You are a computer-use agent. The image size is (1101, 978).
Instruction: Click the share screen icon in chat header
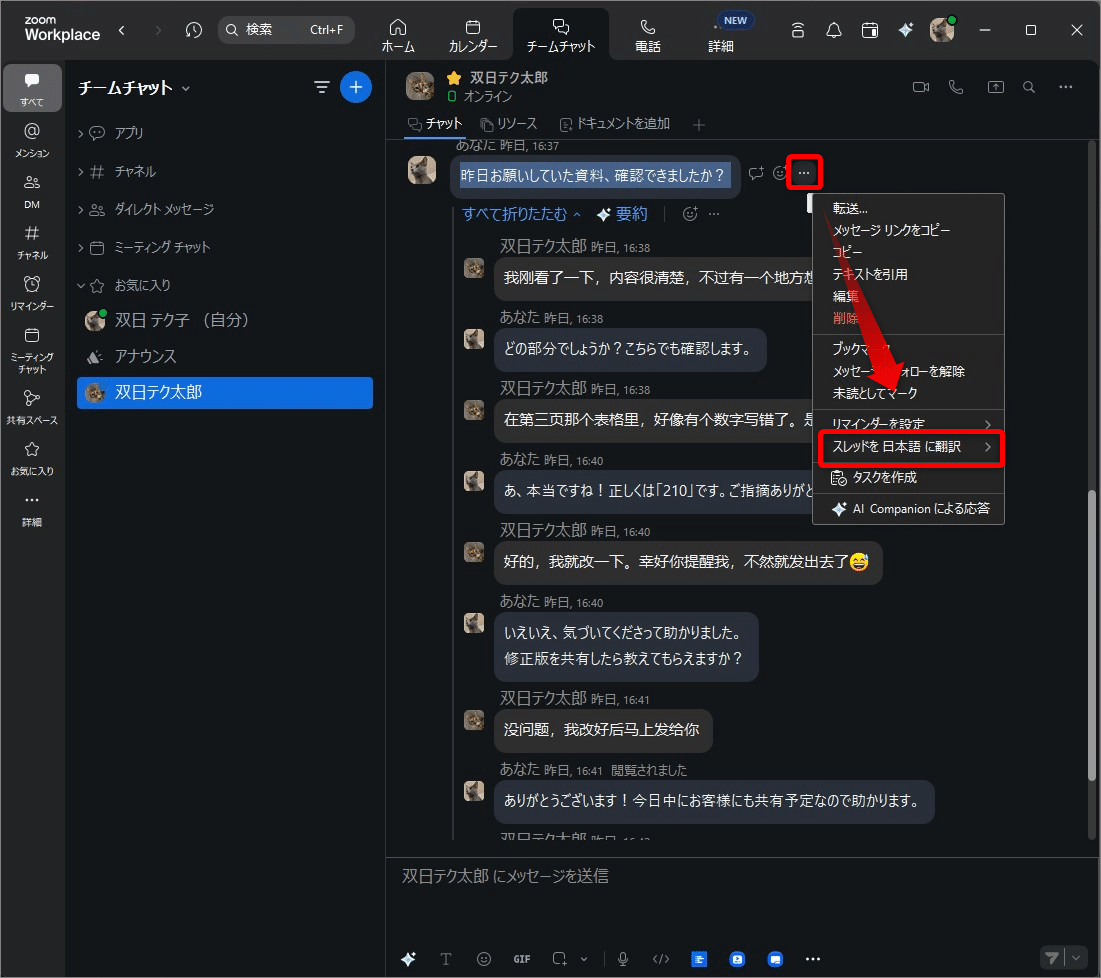tap(996, 87)
